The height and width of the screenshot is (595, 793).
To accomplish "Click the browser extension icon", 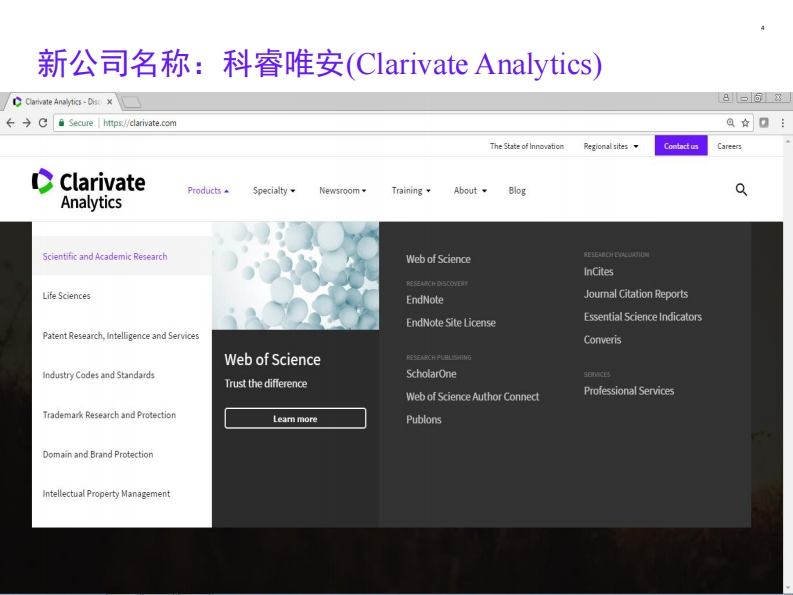I will point(764,123).
